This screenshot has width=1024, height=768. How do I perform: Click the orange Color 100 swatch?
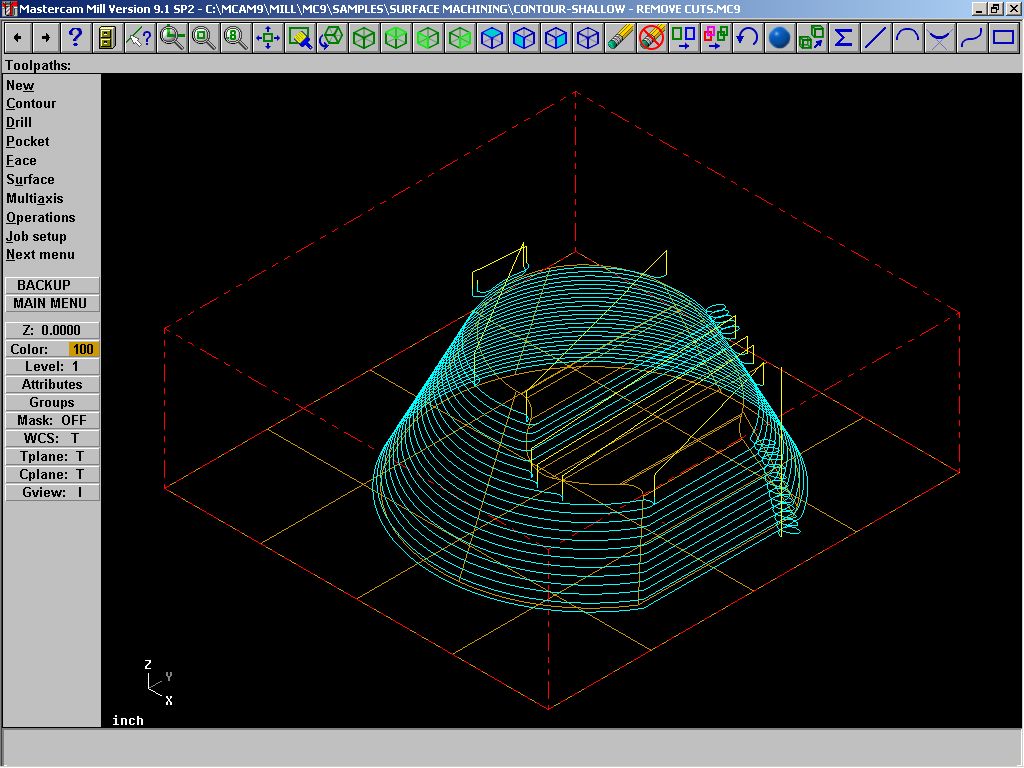click(82, 349)
